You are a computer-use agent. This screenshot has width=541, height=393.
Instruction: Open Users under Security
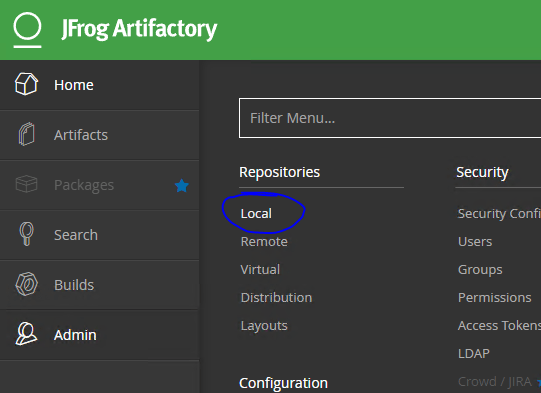475,242
